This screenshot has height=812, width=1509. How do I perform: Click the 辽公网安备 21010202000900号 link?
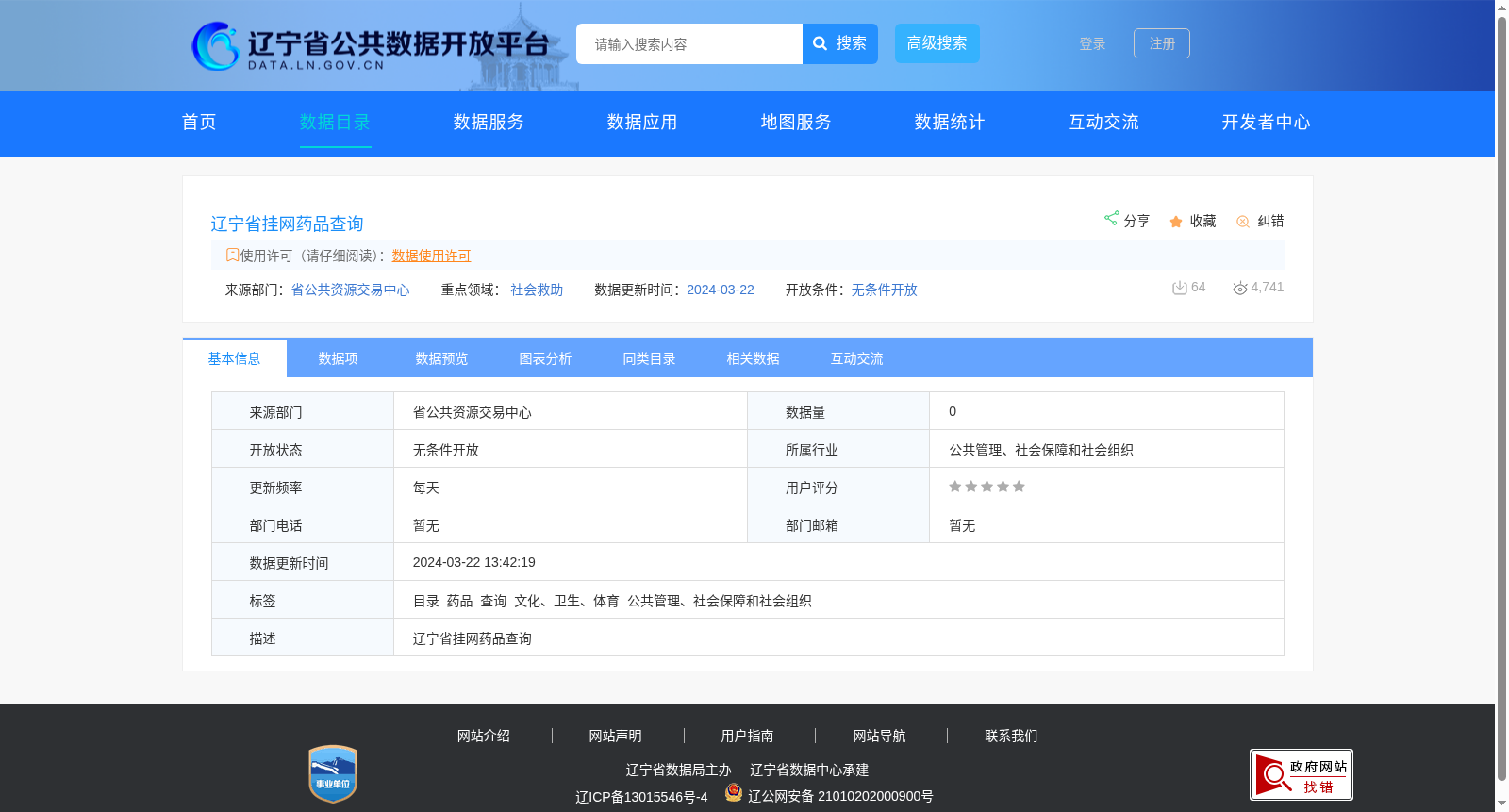coord(840,796)
